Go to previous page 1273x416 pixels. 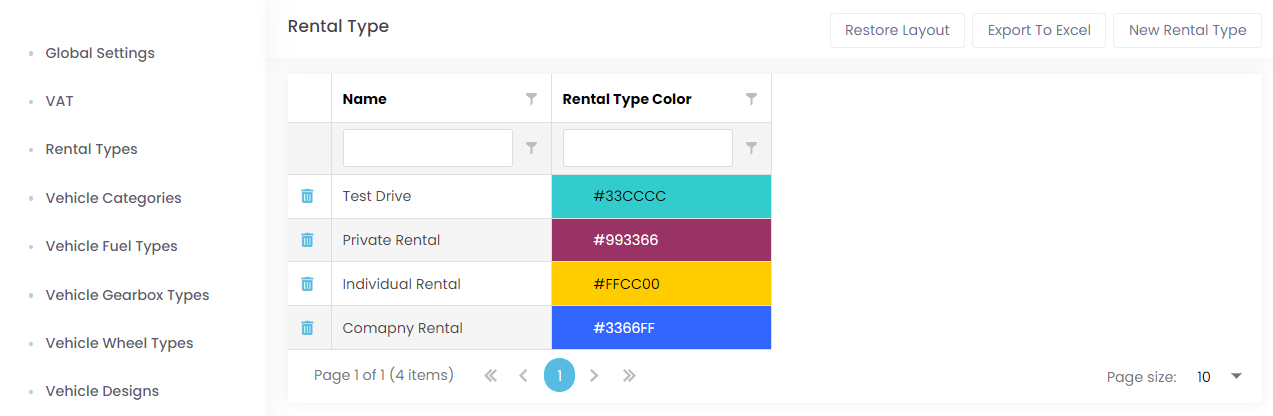(x=523, y=376)
